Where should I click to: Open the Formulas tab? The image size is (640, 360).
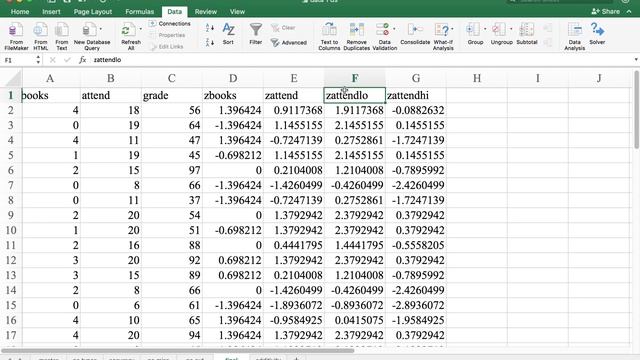click(140, 12)
